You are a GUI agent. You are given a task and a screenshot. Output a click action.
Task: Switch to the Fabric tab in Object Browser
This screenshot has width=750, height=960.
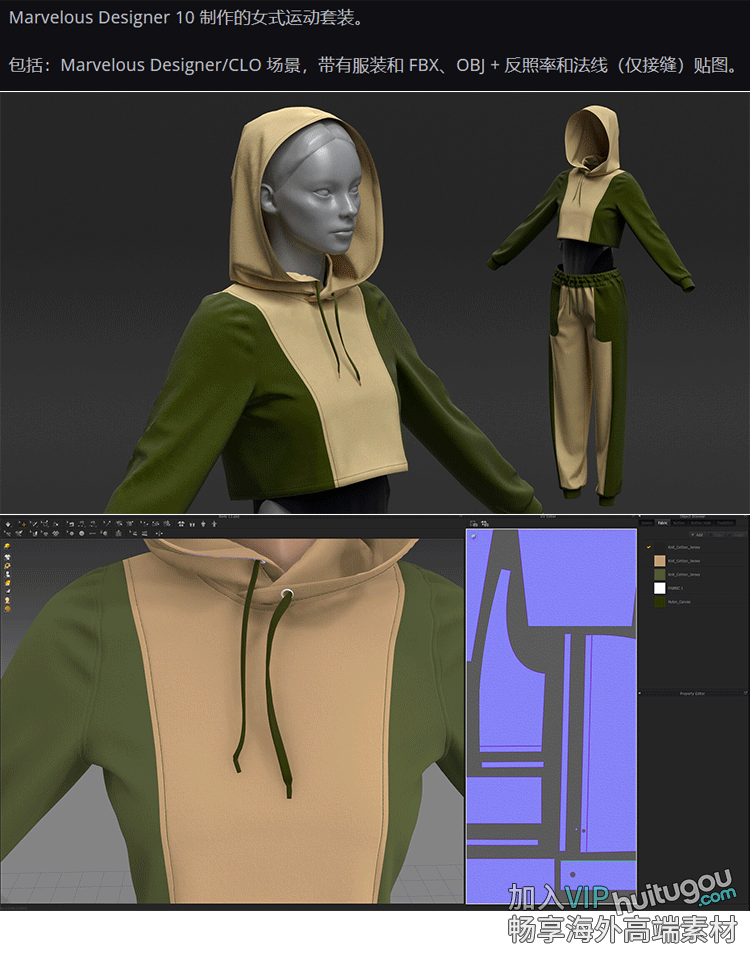(x=662, y=523)
